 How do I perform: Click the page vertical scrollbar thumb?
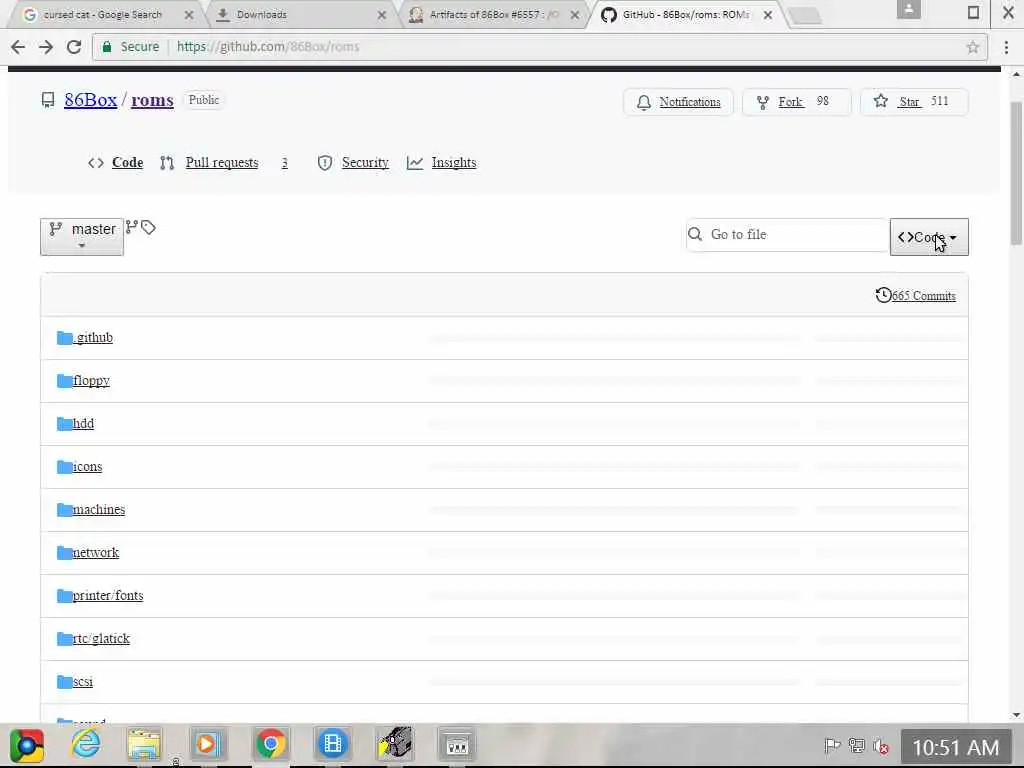tap(1016, 174)
